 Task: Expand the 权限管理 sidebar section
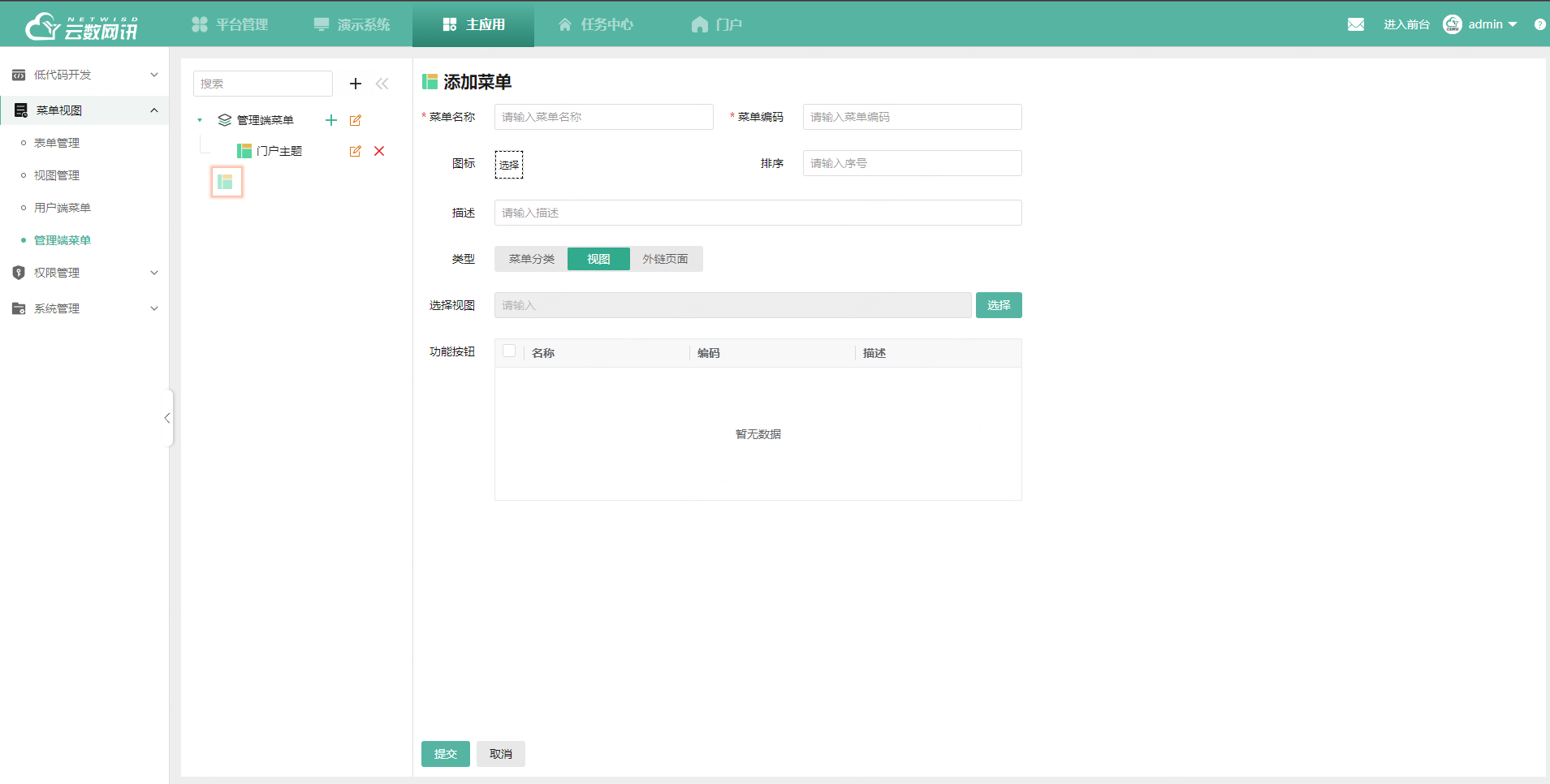pos(84,273)
